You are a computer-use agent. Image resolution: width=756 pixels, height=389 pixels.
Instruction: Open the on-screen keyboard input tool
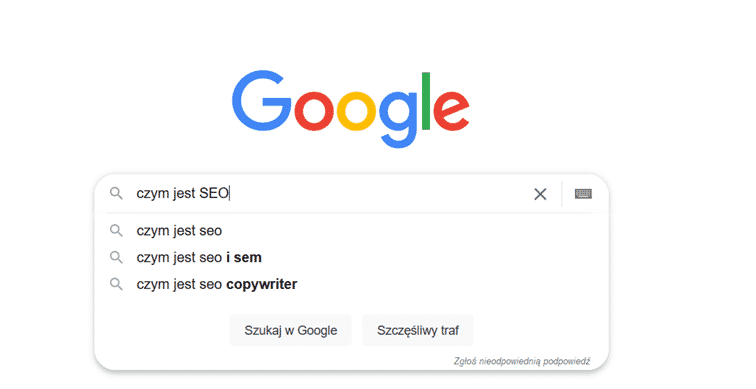click(x=583, y=193)
